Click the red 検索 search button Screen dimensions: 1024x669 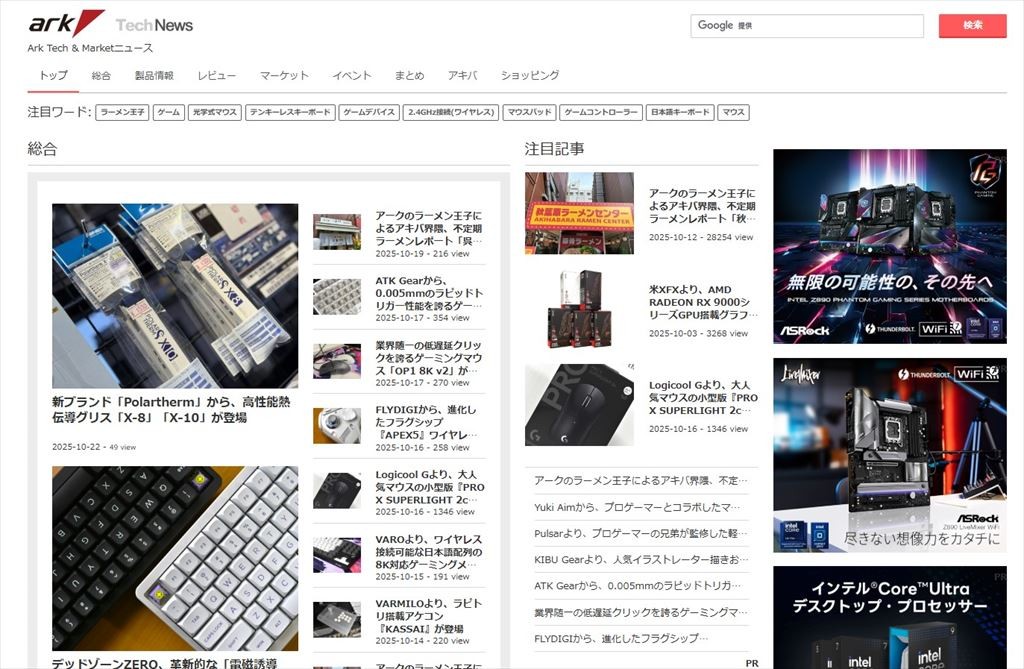pos(972,26)
